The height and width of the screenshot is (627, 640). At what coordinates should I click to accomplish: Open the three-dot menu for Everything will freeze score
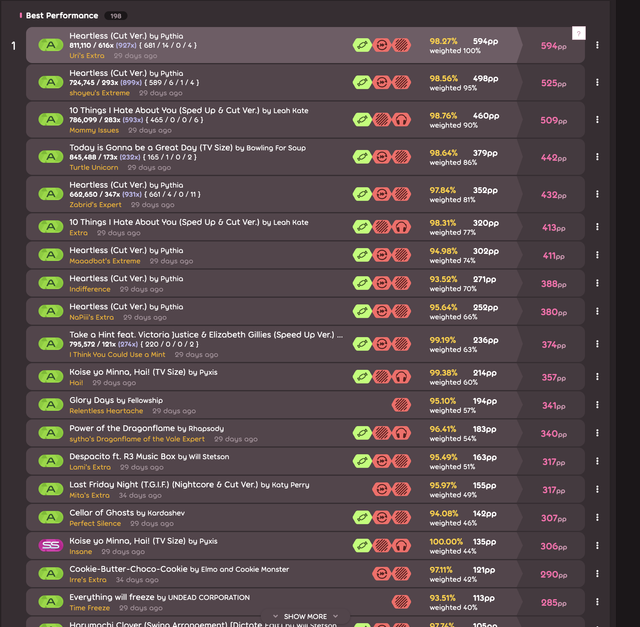click(597, 602)
